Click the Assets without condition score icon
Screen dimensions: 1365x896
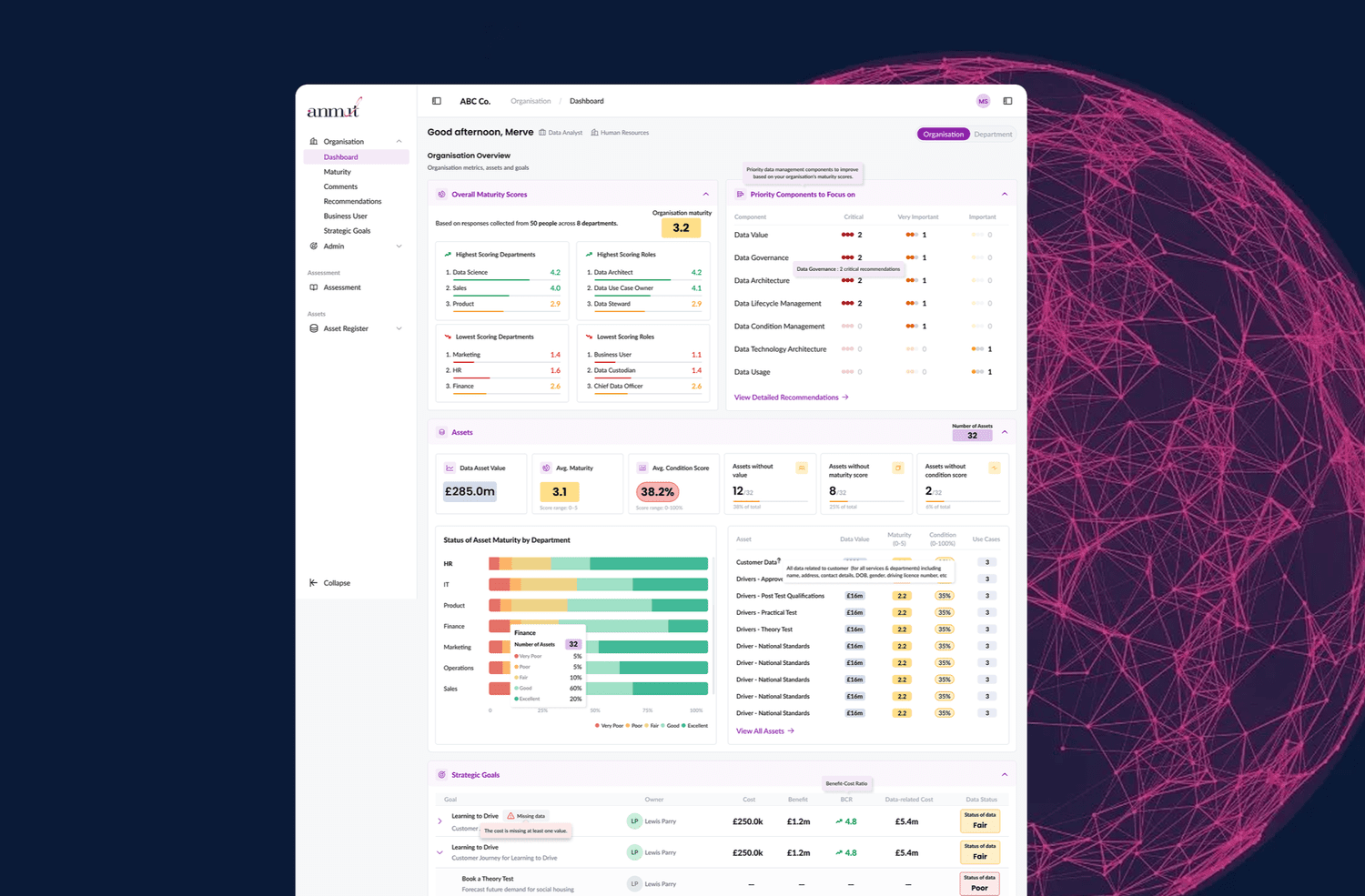pyautogui.click(x=995, y=468)
